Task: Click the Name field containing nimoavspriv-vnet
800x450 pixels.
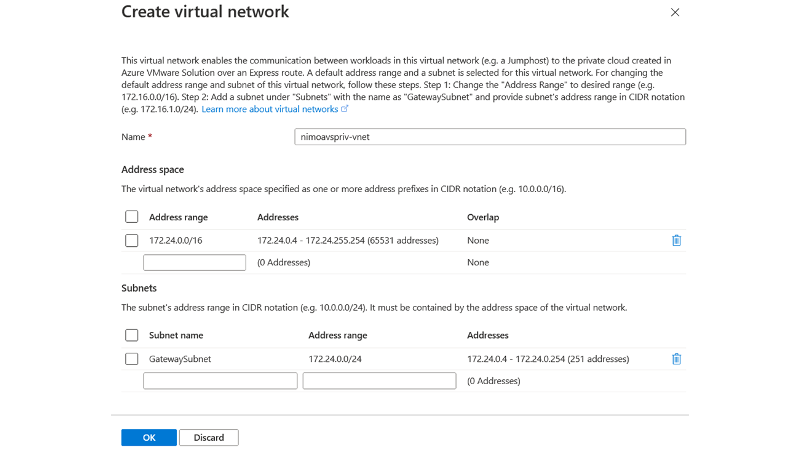Action: click(x=490, y=137)
